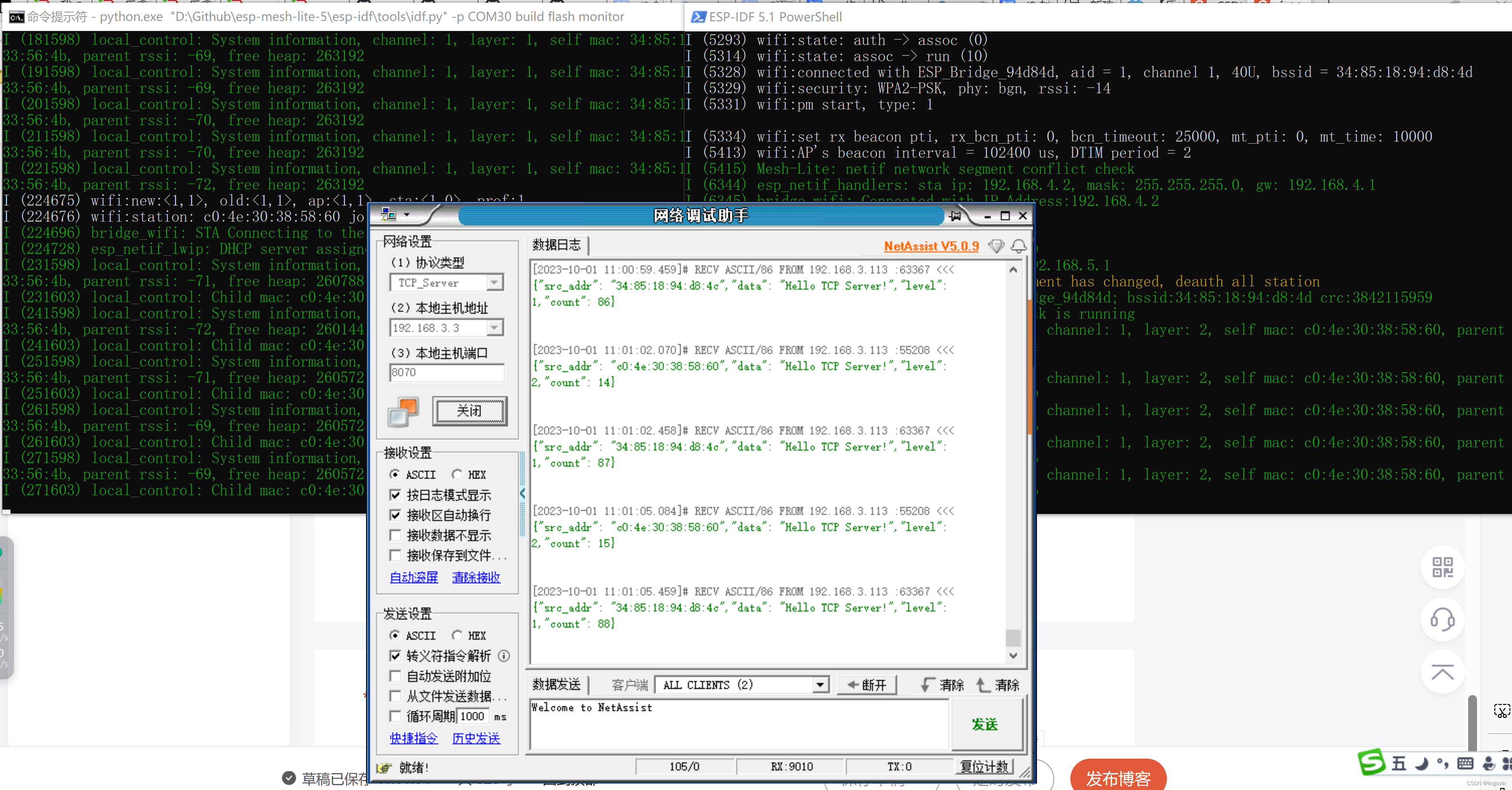This screenshot has height=790, width=1512.
Task: Click the headset customer support icon
Action: coord(1442,619)
